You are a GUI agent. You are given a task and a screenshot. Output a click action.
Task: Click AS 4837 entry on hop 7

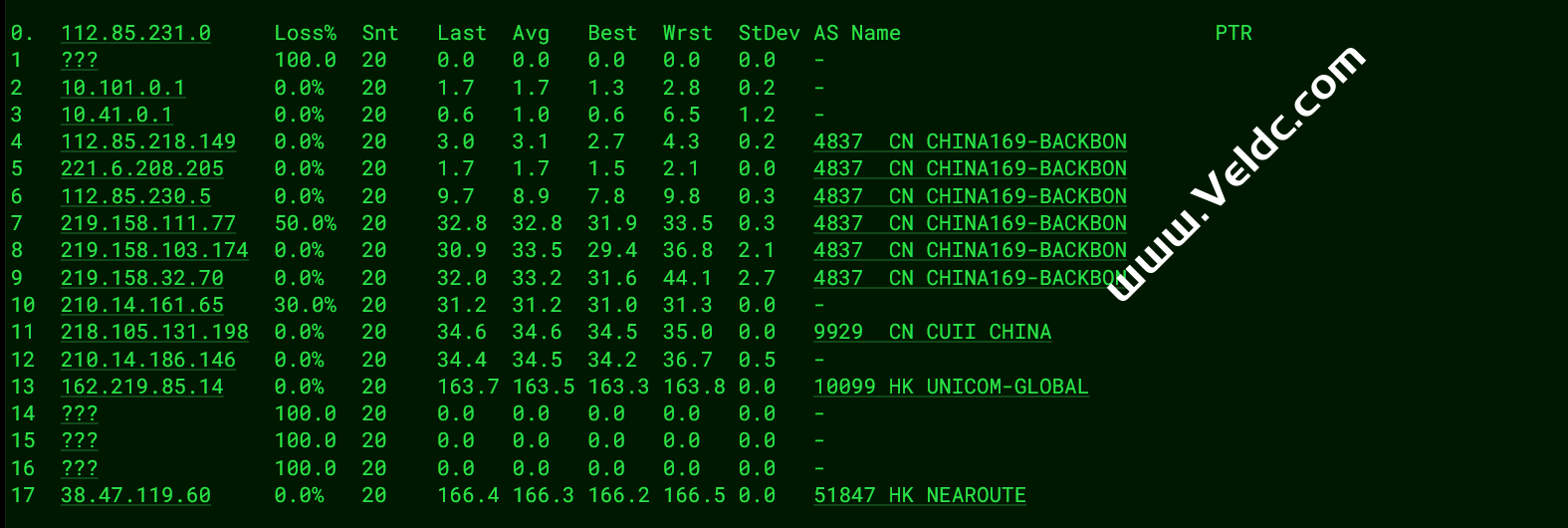pyautogui.click(x=971, y=223)
